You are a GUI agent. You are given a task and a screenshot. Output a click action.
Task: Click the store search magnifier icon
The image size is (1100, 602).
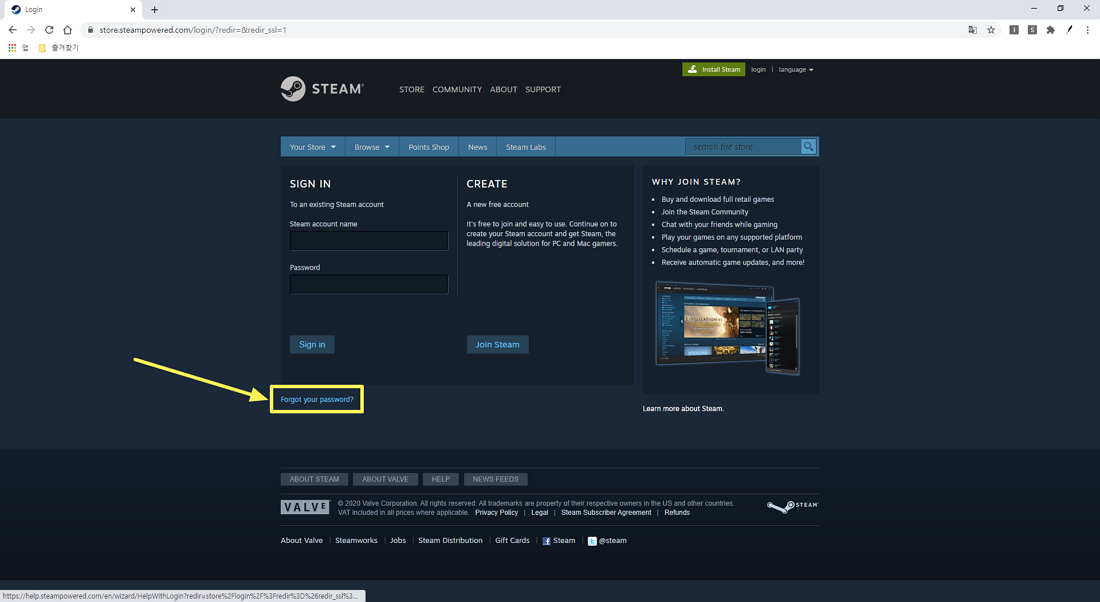[809, 147]
